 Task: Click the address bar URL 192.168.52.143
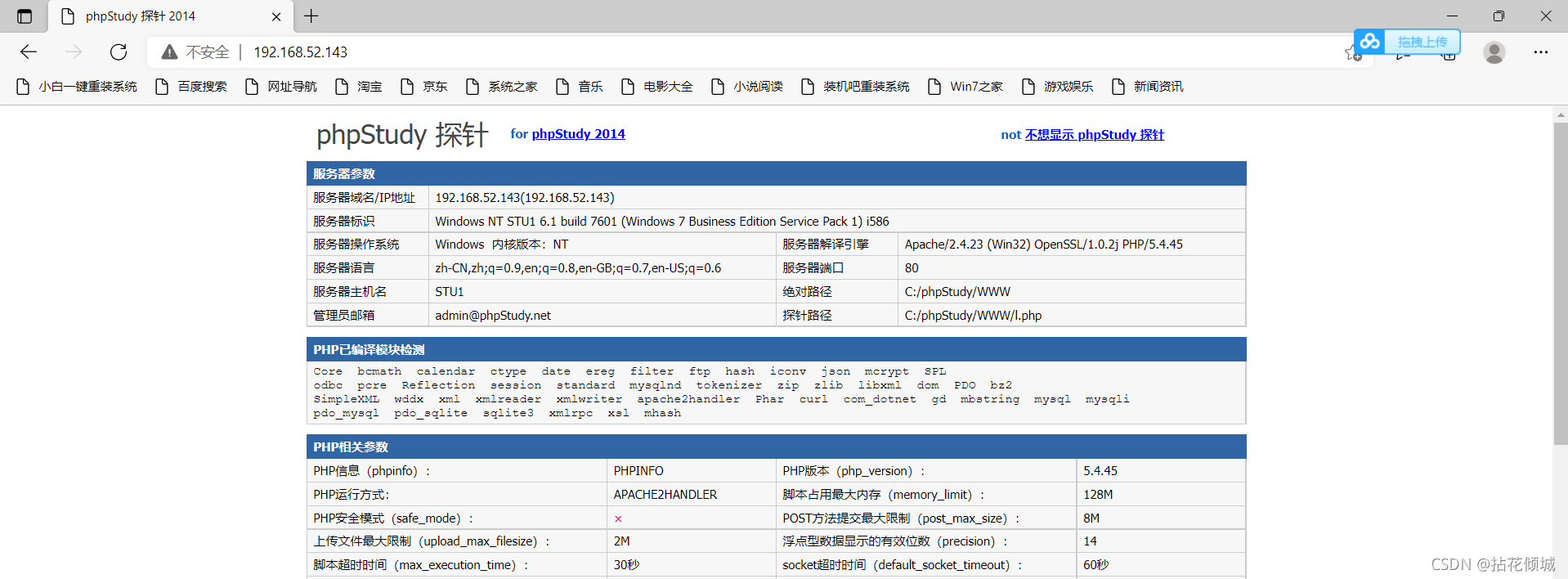[300, 52]
